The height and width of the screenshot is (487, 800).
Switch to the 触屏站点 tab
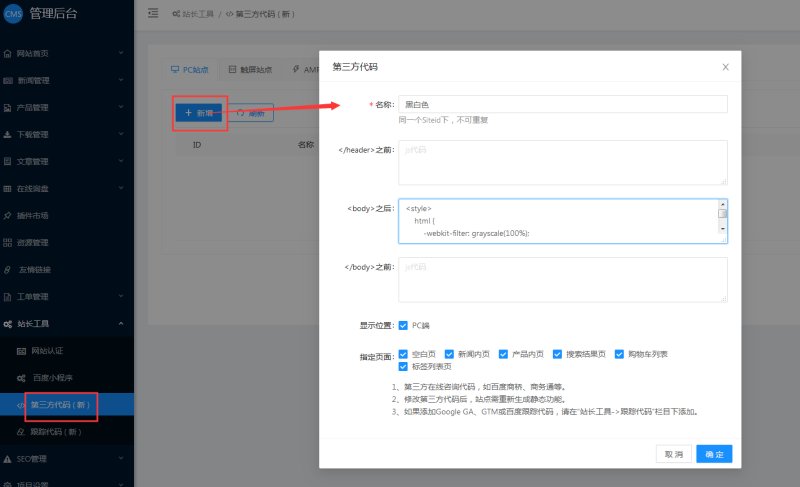pyautogui.click(x=249, y=70)
